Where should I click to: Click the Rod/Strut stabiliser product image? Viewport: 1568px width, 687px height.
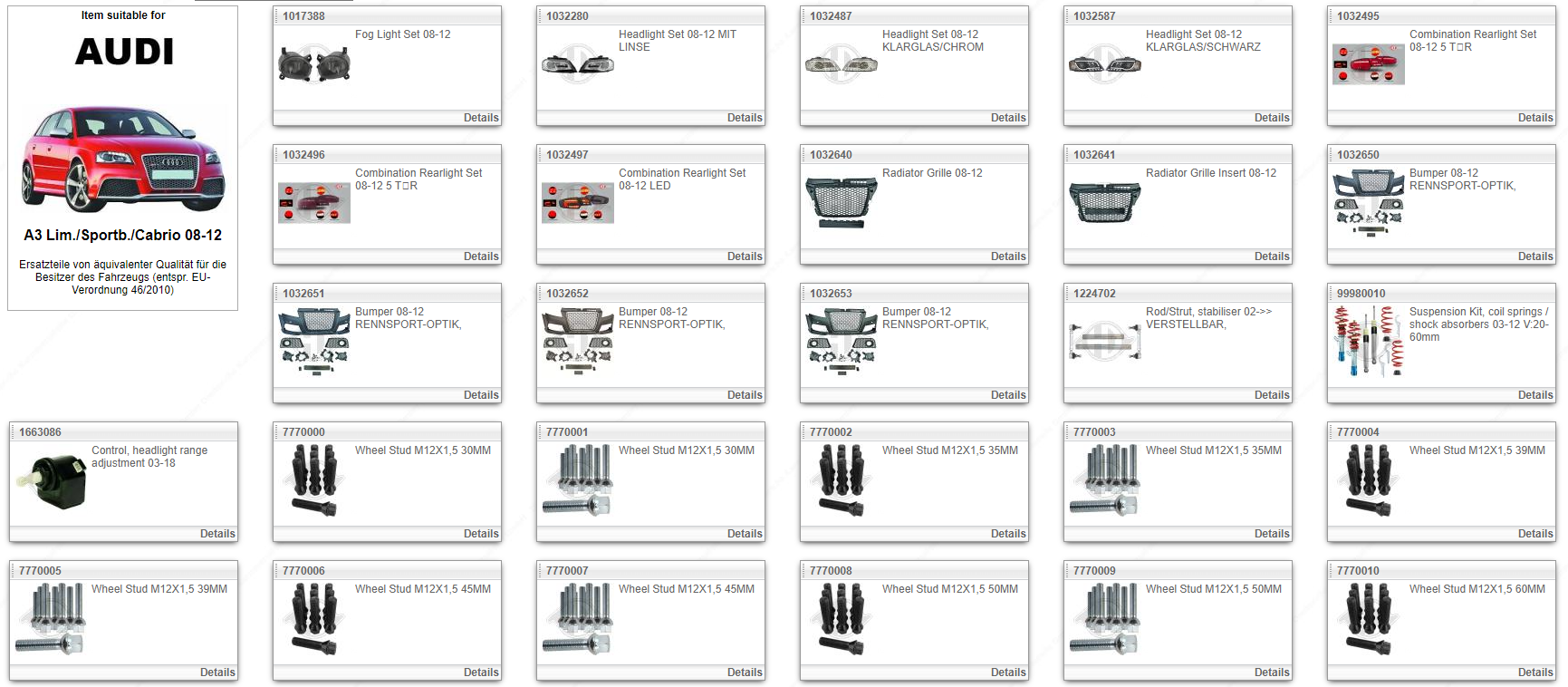point(1104,342)
